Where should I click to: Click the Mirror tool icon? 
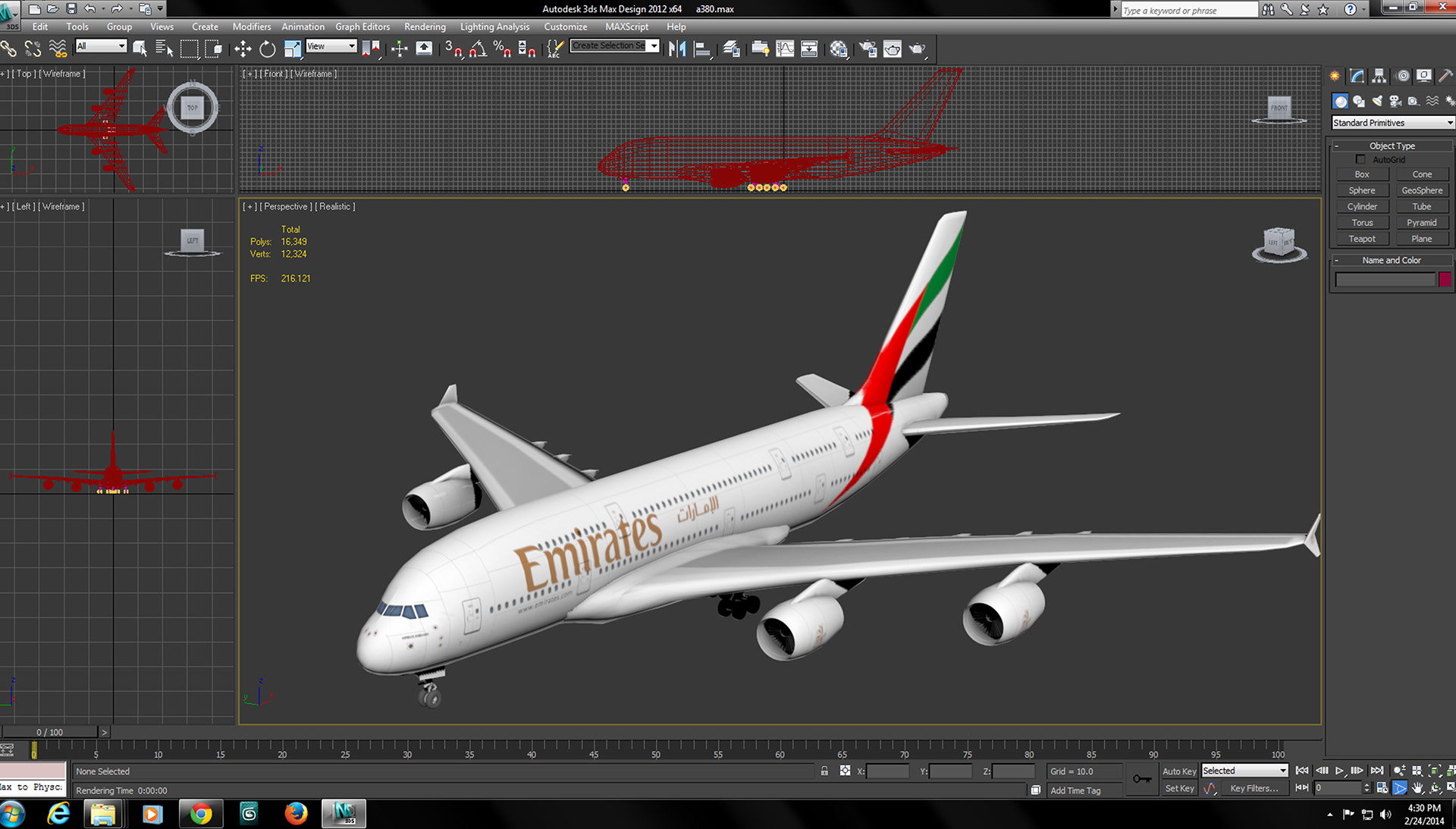pos(677,49)
